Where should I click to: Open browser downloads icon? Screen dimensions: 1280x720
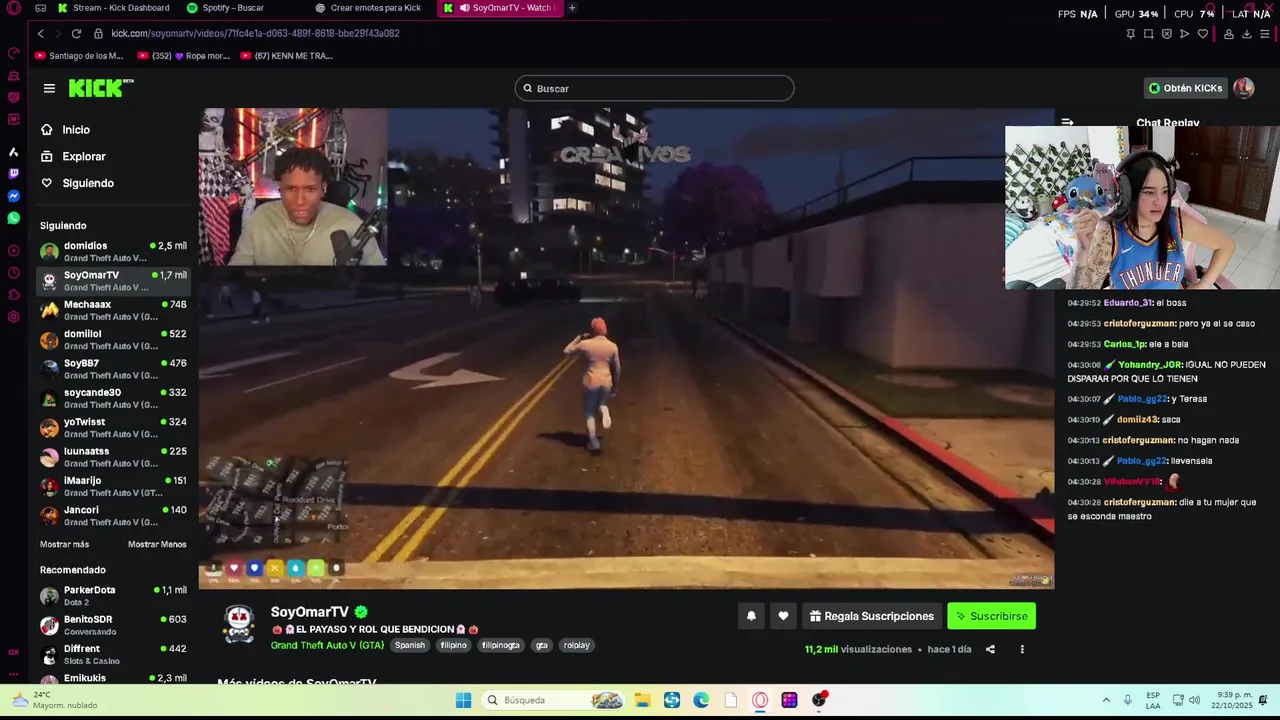point(1246,33)
